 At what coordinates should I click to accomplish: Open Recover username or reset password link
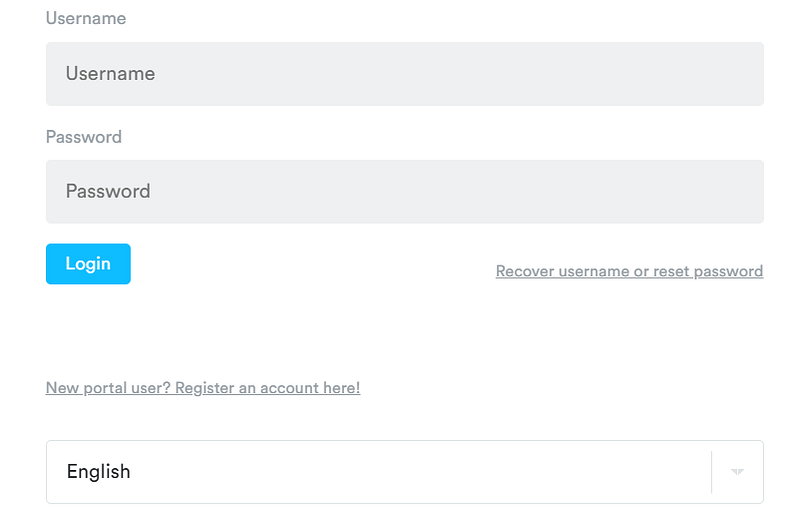(x=629, y=271)
